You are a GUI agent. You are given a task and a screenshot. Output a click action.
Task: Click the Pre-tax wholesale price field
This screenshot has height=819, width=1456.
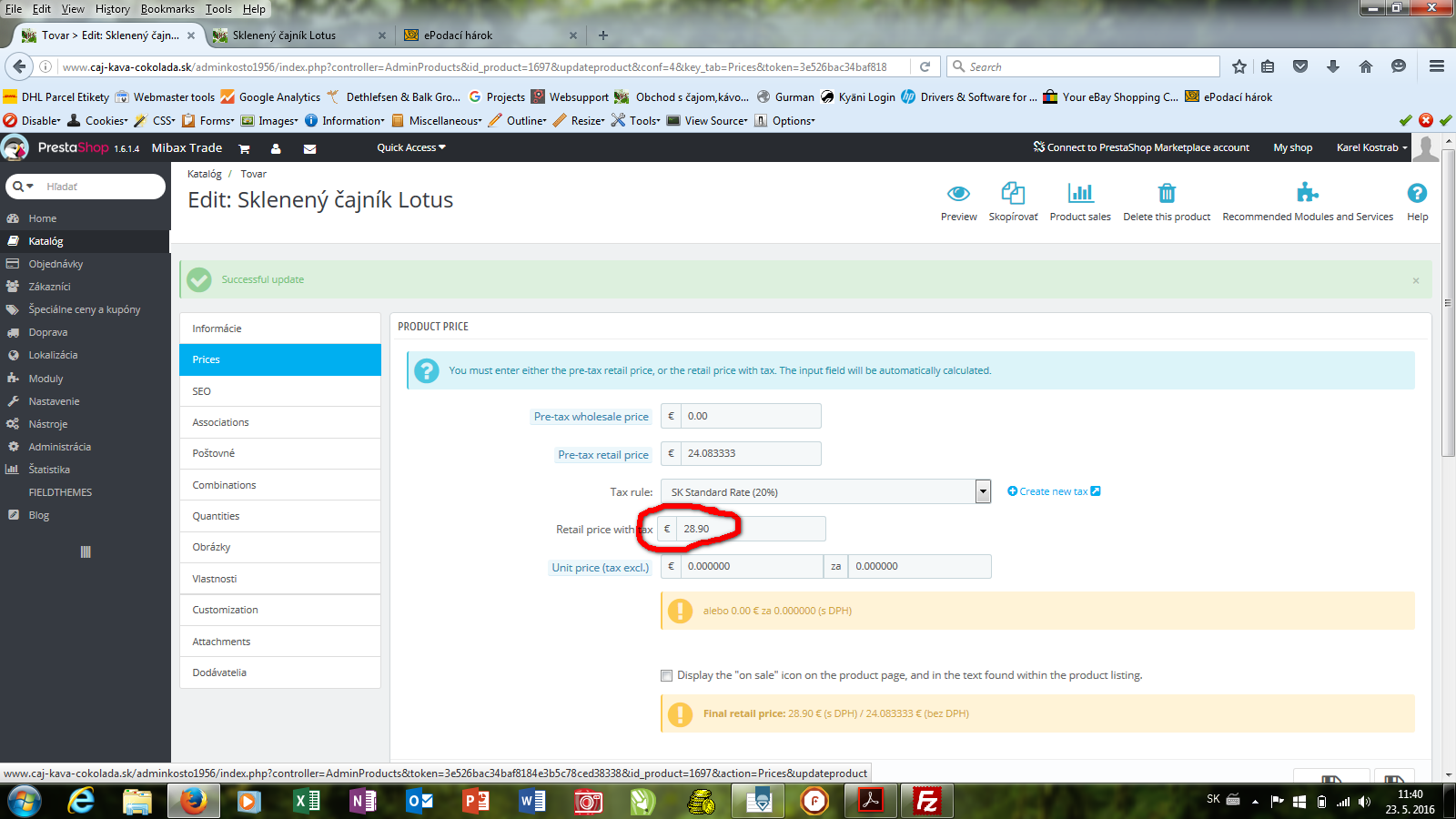tap(751, 416)
